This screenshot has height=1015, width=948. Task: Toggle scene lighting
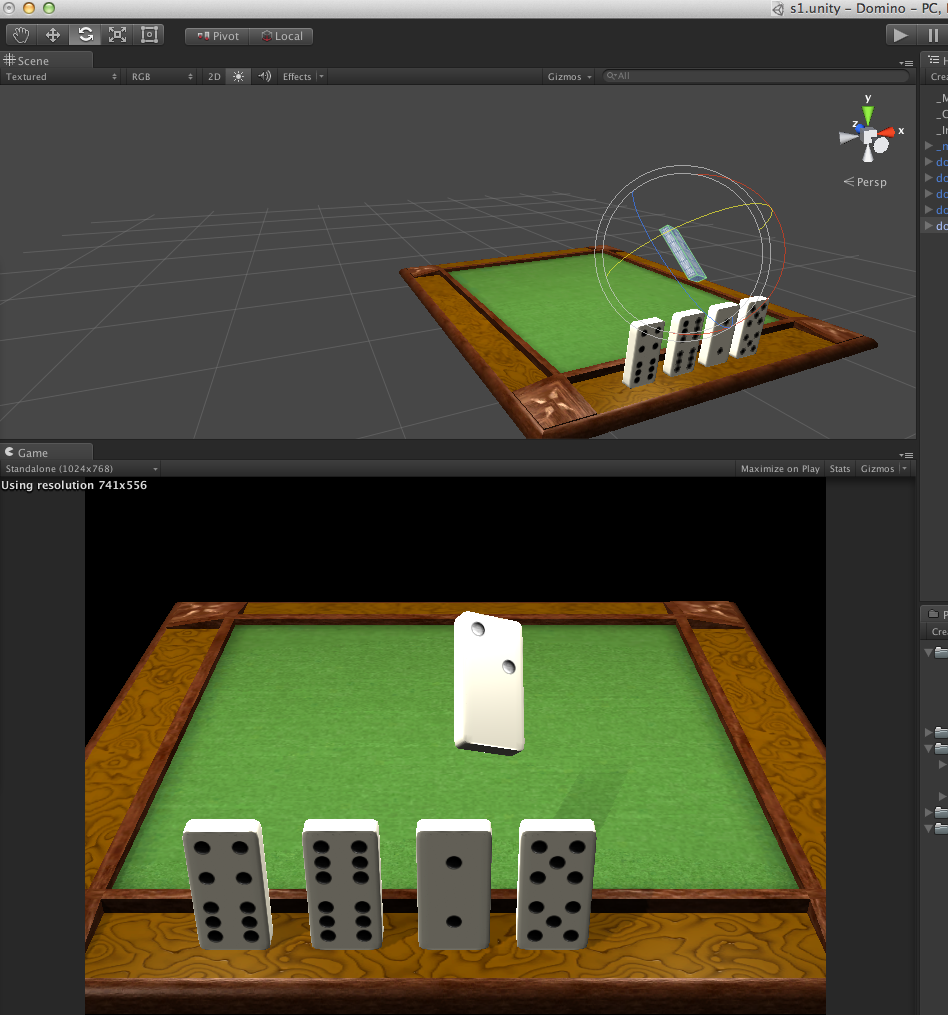point(237,76)
